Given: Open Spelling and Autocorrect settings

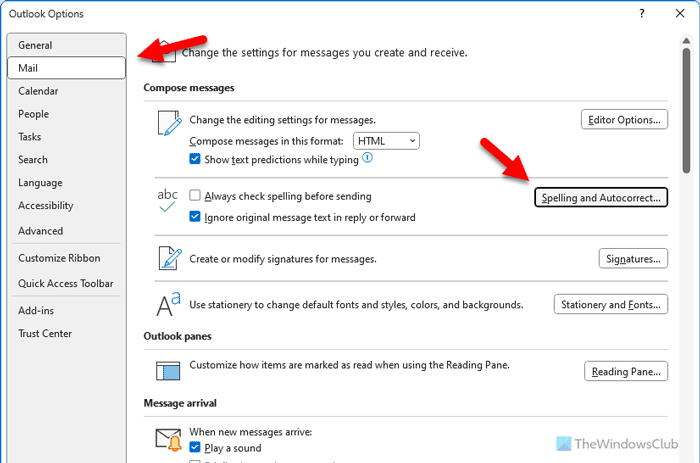Looking at the screenshot, I should click(601, 198).
